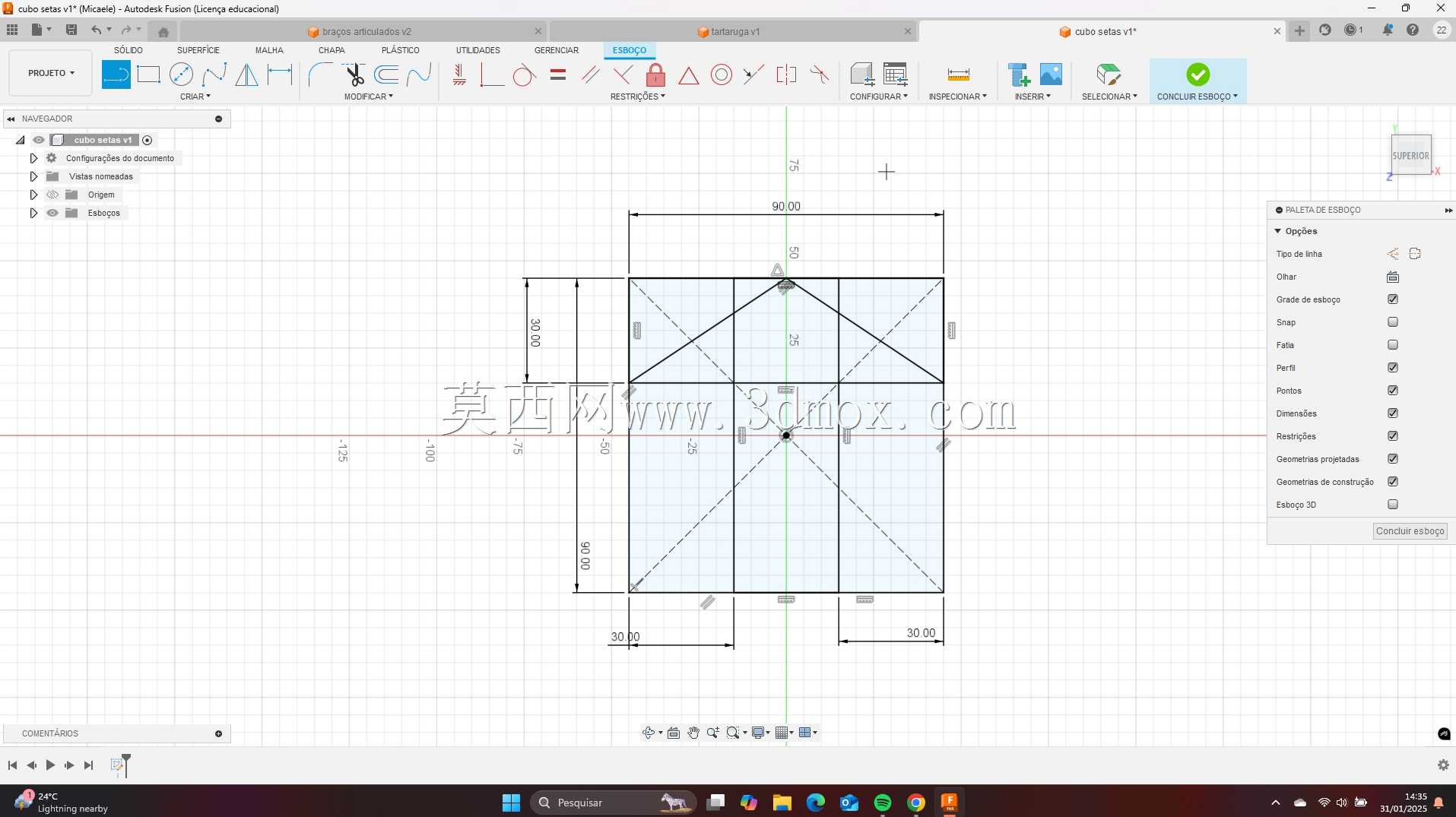Toggle the Dimensões checkbox

[x=1393, y=413]
